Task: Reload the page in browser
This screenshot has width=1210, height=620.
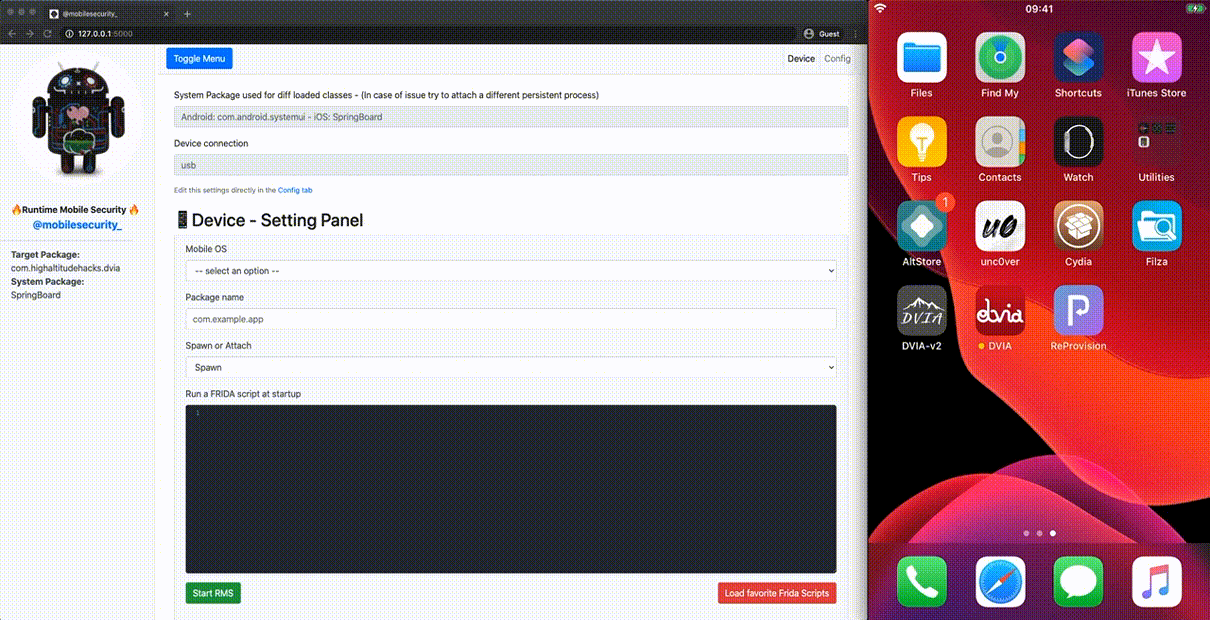Action: (48, 33)
